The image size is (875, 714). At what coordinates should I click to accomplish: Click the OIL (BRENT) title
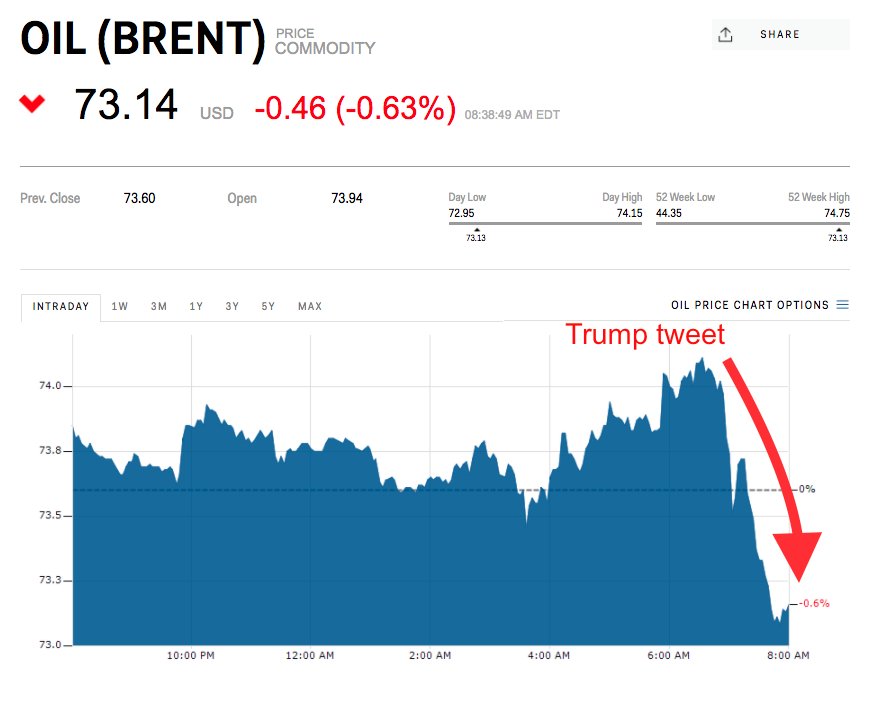point(142,38)
